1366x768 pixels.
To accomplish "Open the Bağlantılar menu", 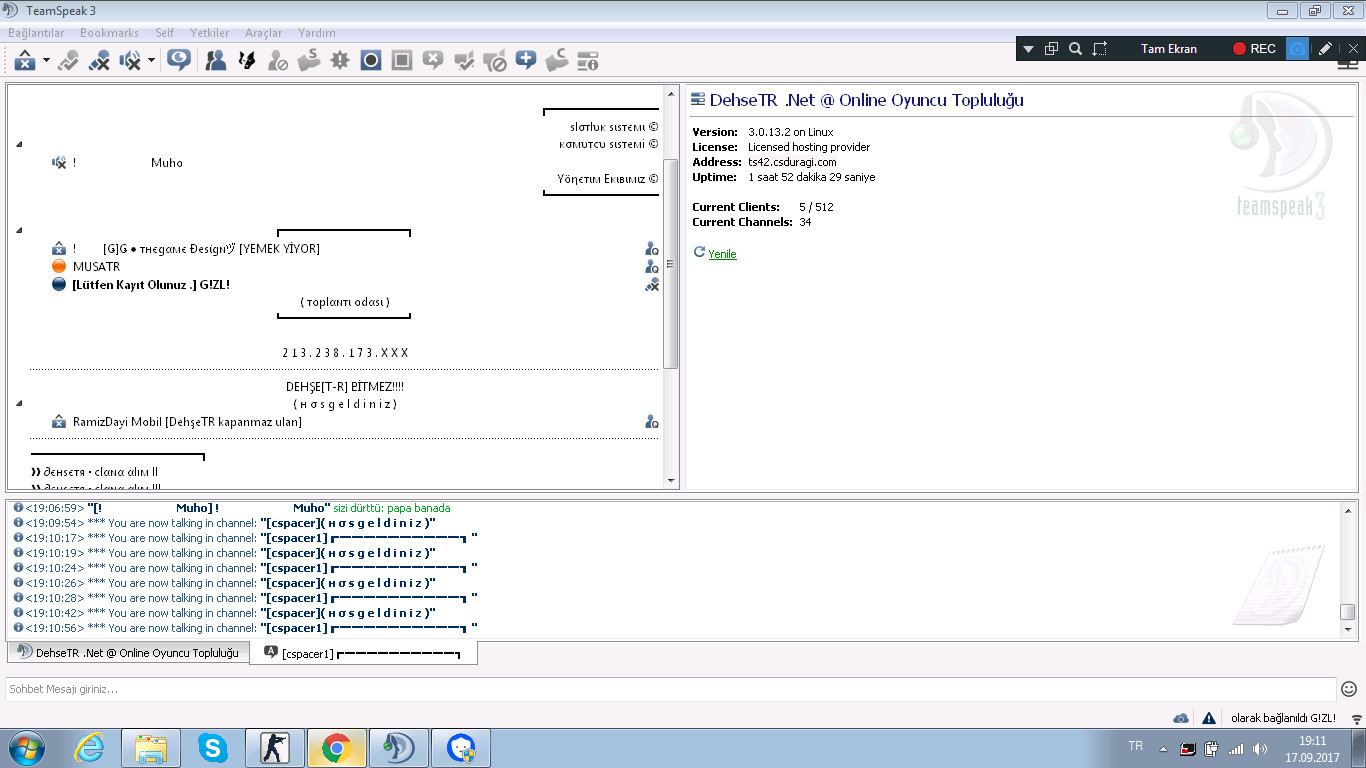I will click(x=36, y=33).
